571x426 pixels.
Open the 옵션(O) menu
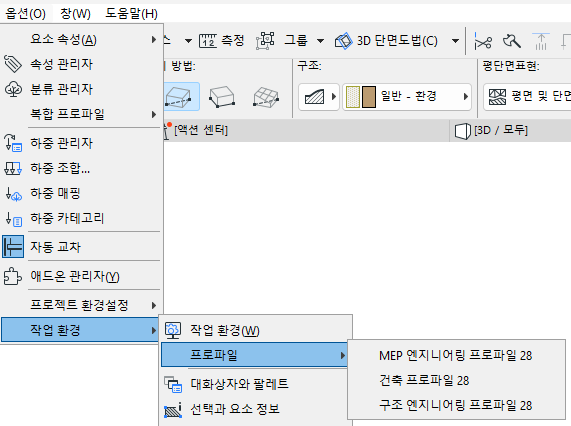point(25,14)
